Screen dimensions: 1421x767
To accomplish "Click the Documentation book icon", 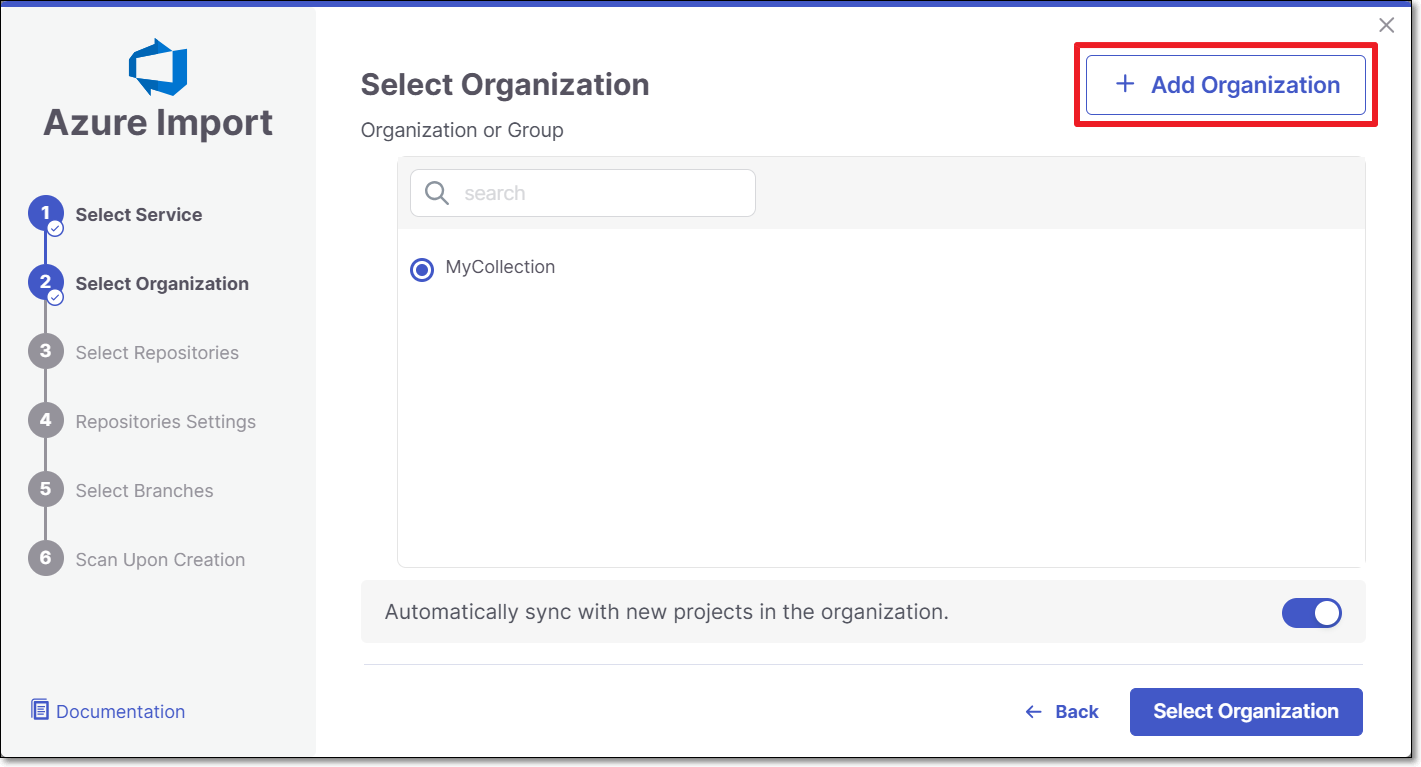I will coord(40,711).
